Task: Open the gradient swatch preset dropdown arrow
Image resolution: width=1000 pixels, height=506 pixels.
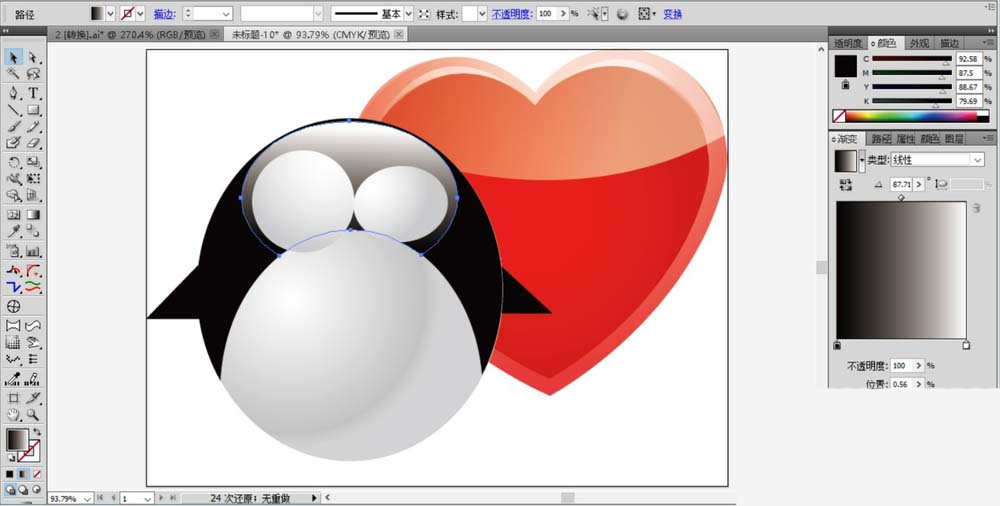Action: point(862,161)
